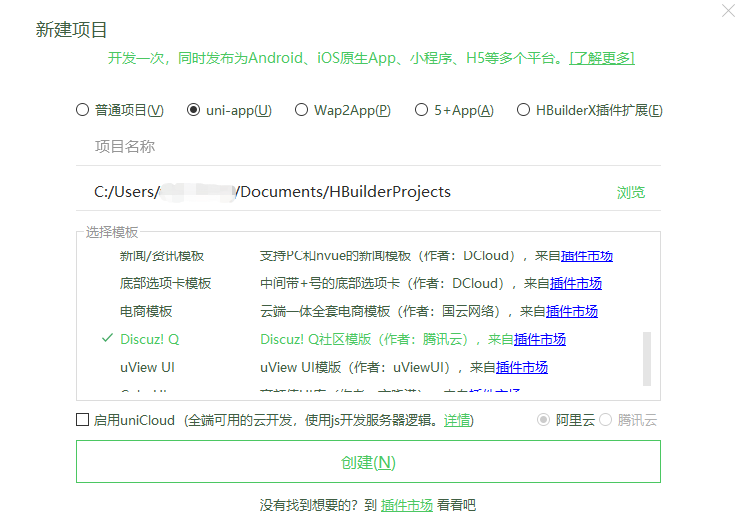The height and width of the screenshot is (530, 742).
Task: Click the Discuz! Q社区模版 description text
Action: pyautogui.click(x=316, y=339)
